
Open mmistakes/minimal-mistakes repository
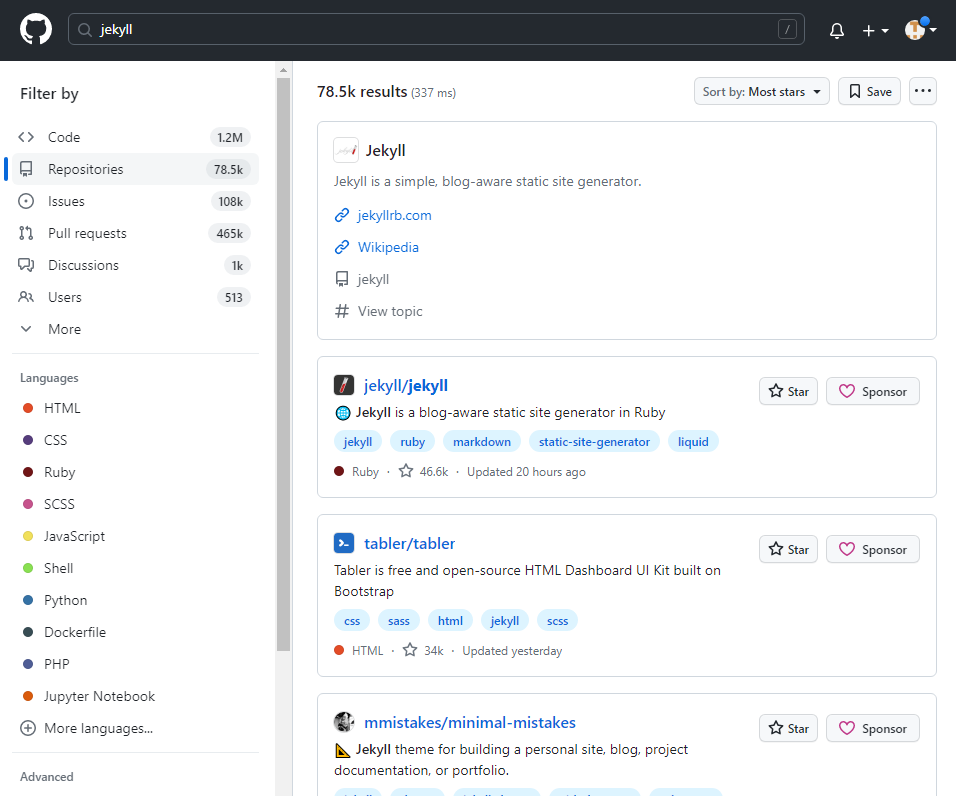(470, 722)
